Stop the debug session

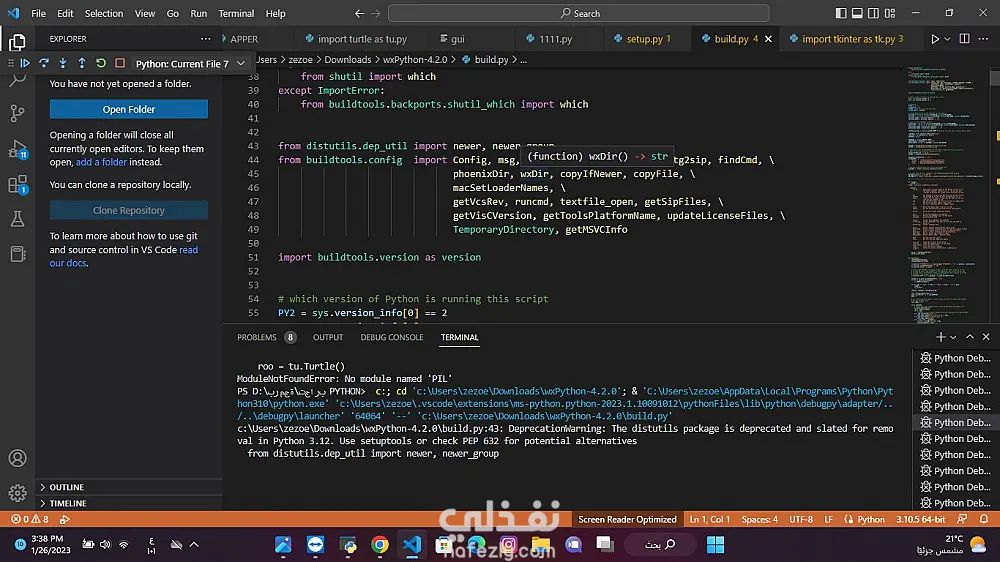click(x=120, y=63)
